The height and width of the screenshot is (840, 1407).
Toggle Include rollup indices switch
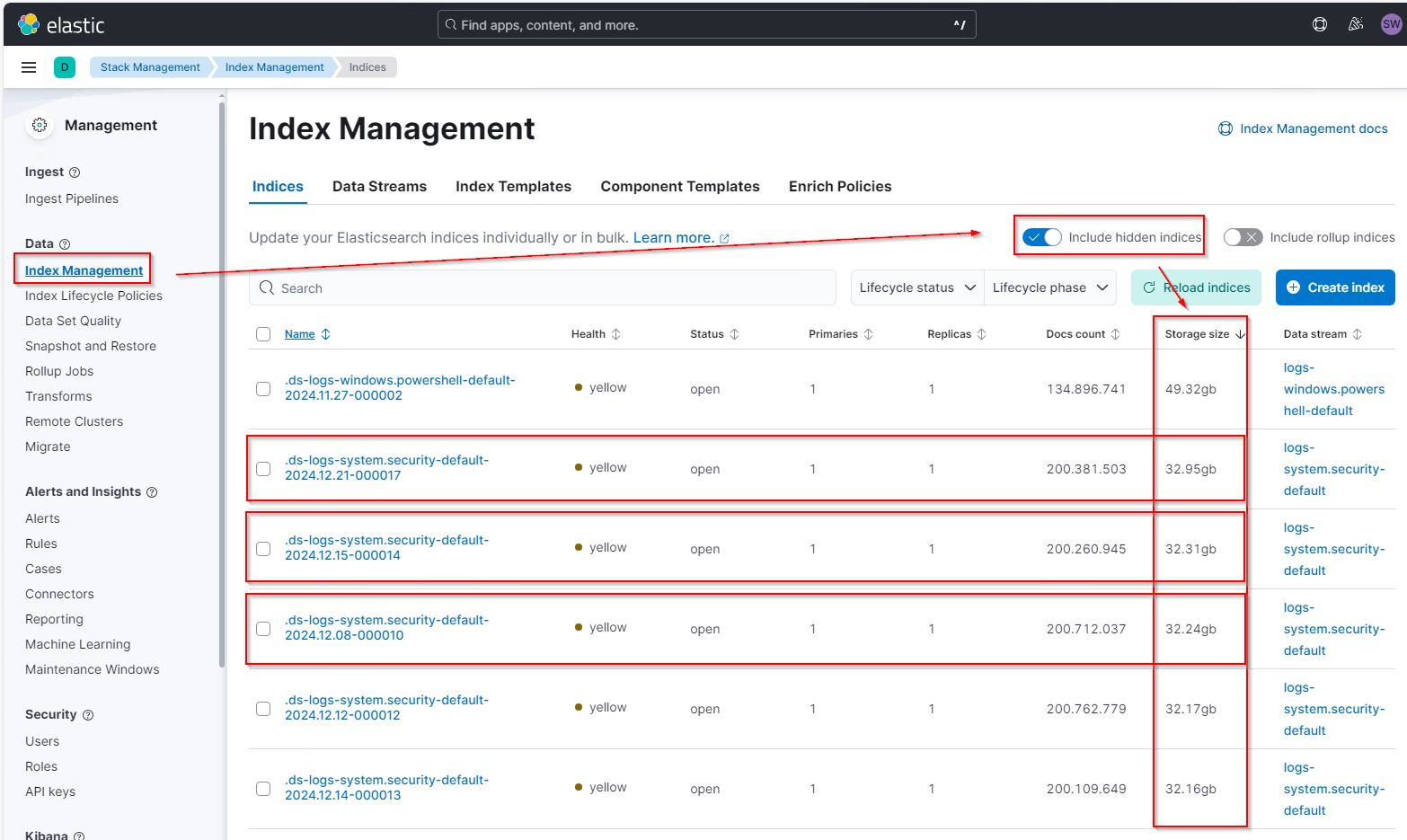point(1243,237)
